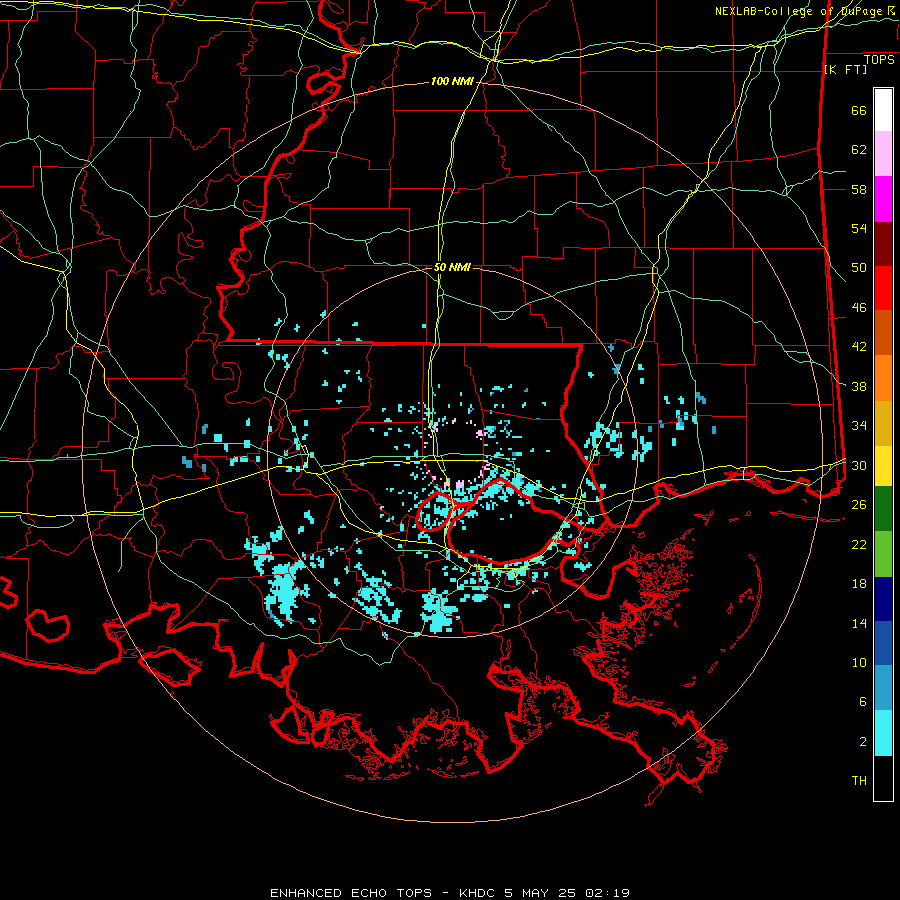This screenshot has height=900, width=900.
Task: Click the legend value "22"
Action: pyautogui.click(x=859, y=544)
